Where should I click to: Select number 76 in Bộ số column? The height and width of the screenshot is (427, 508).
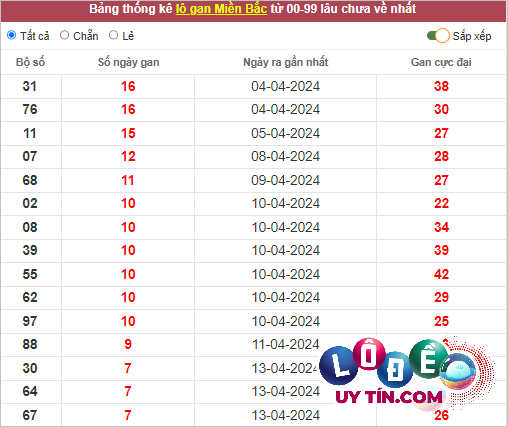pyautogui.click(x=30, y=109)
